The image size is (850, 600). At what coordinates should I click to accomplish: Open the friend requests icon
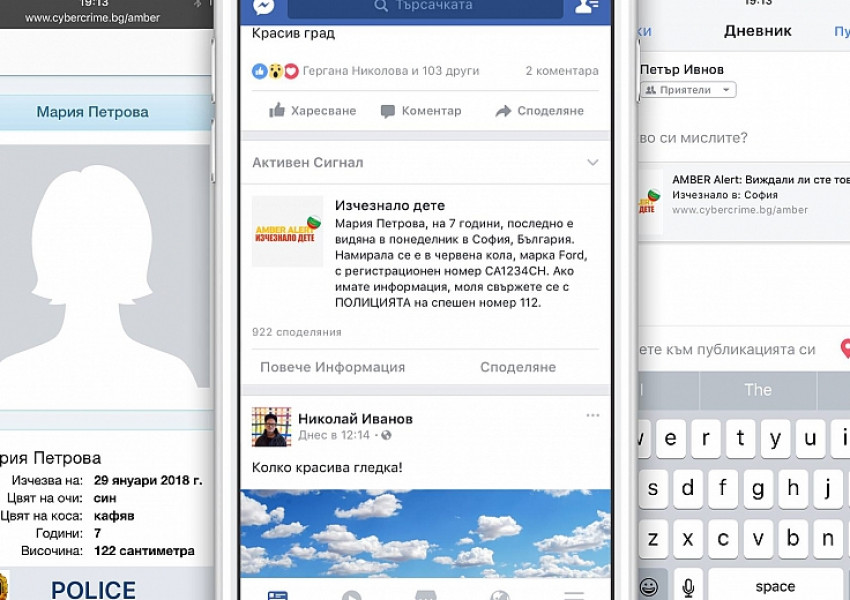(586, 7)
